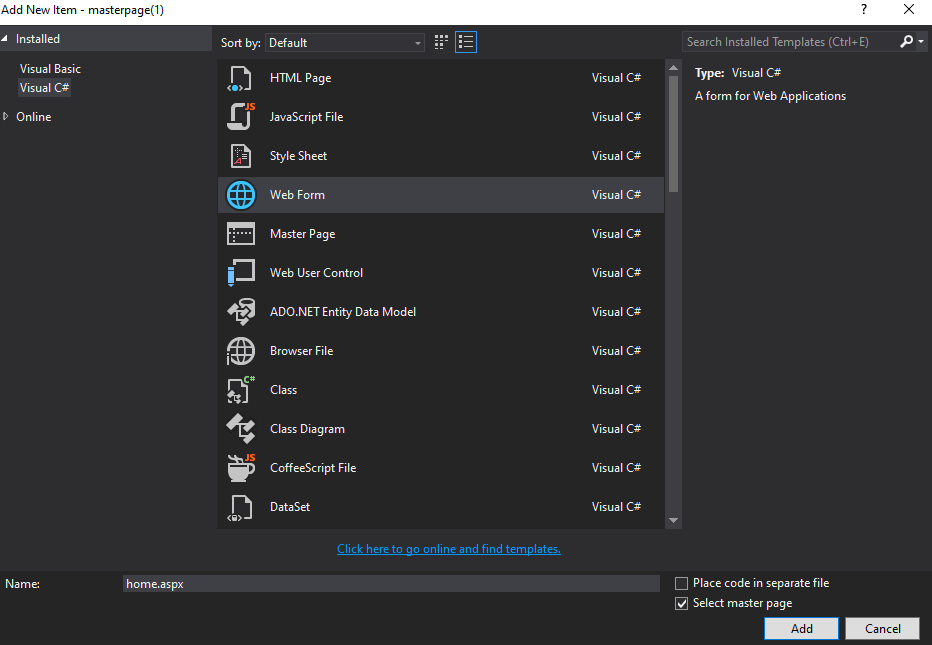Click the Web User Control label
Viewport: 932px width, 645px height.
click(x=316, y=273)
